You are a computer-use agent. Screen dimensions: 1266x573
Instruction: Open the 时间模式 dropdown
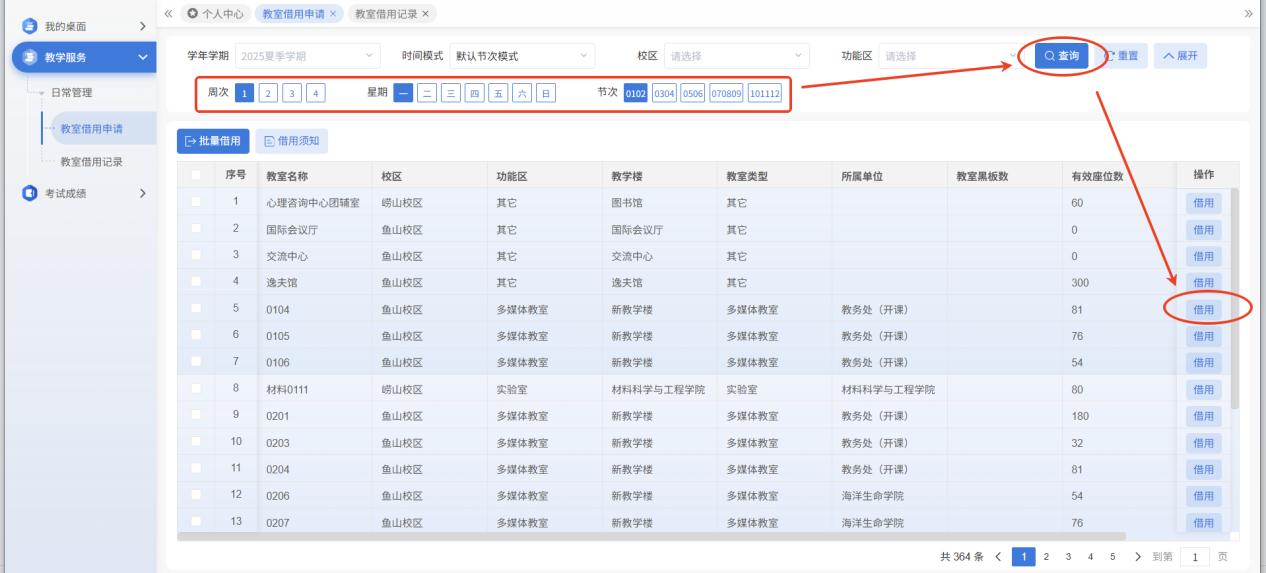pos(521,56)
